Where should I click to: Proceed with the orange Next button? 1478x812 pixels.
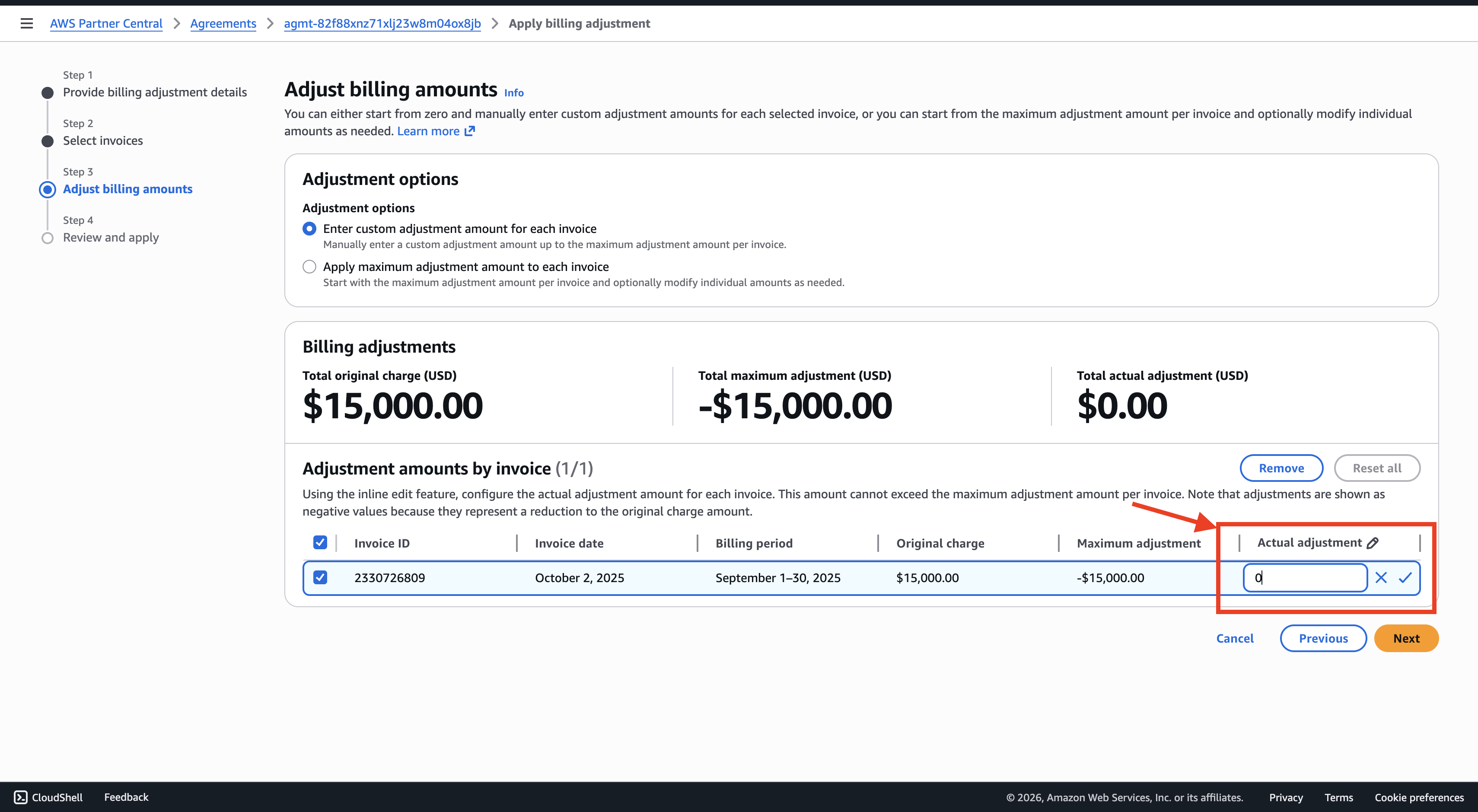(1406, 639)
